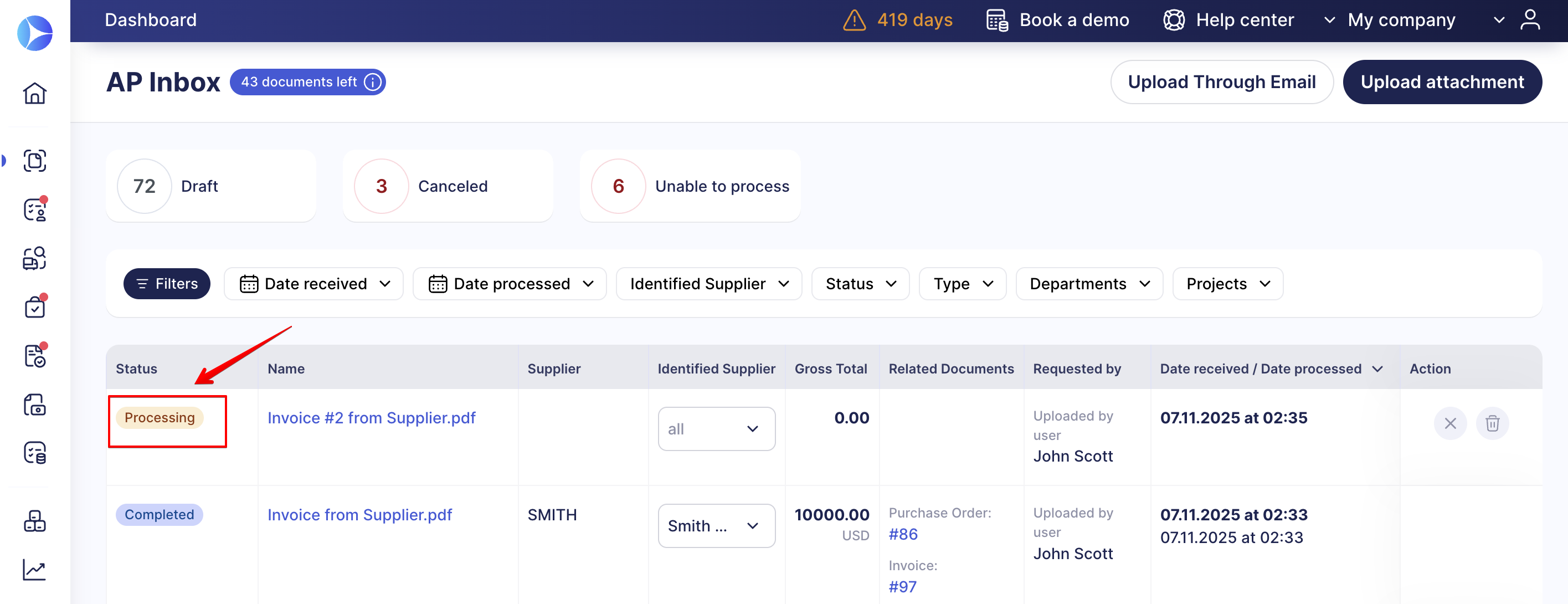Image resolution: width=1568 pixels, height=604 pixels.
Task: Expand the chevron beside the user profile
Action: coord(1499,20)
